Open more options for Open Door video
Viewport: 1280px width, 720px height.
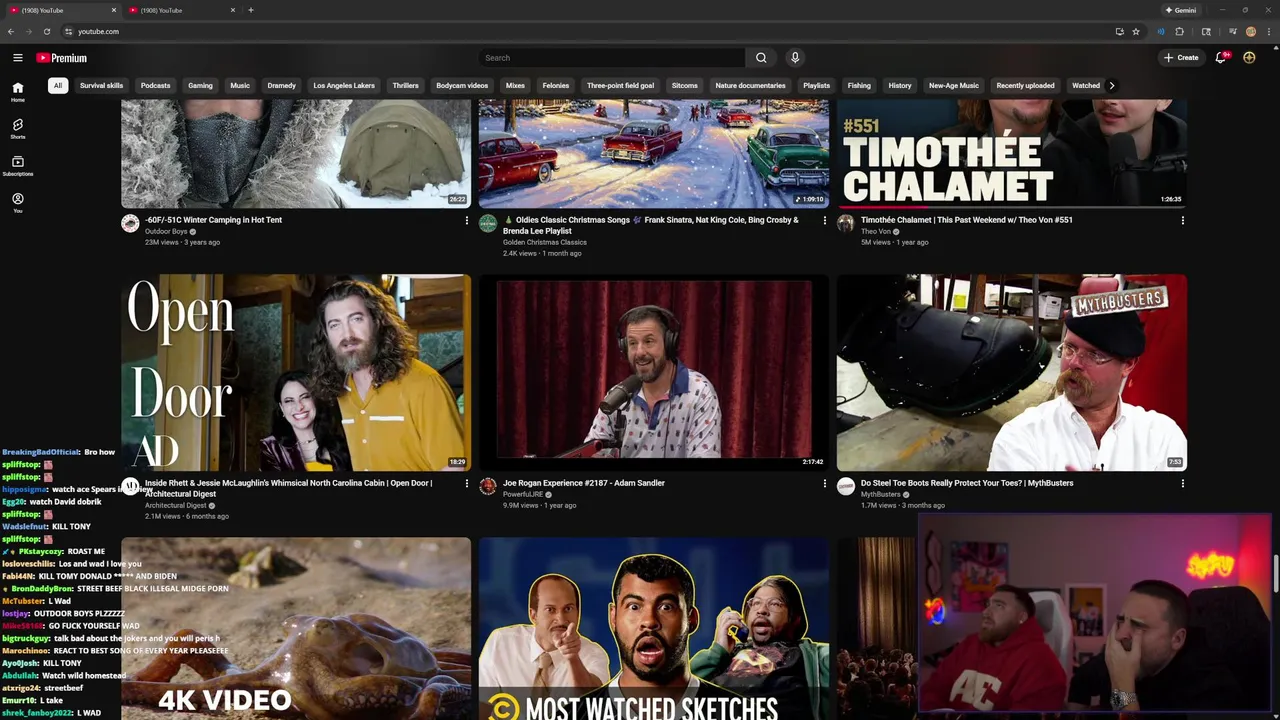coord(466,483)
